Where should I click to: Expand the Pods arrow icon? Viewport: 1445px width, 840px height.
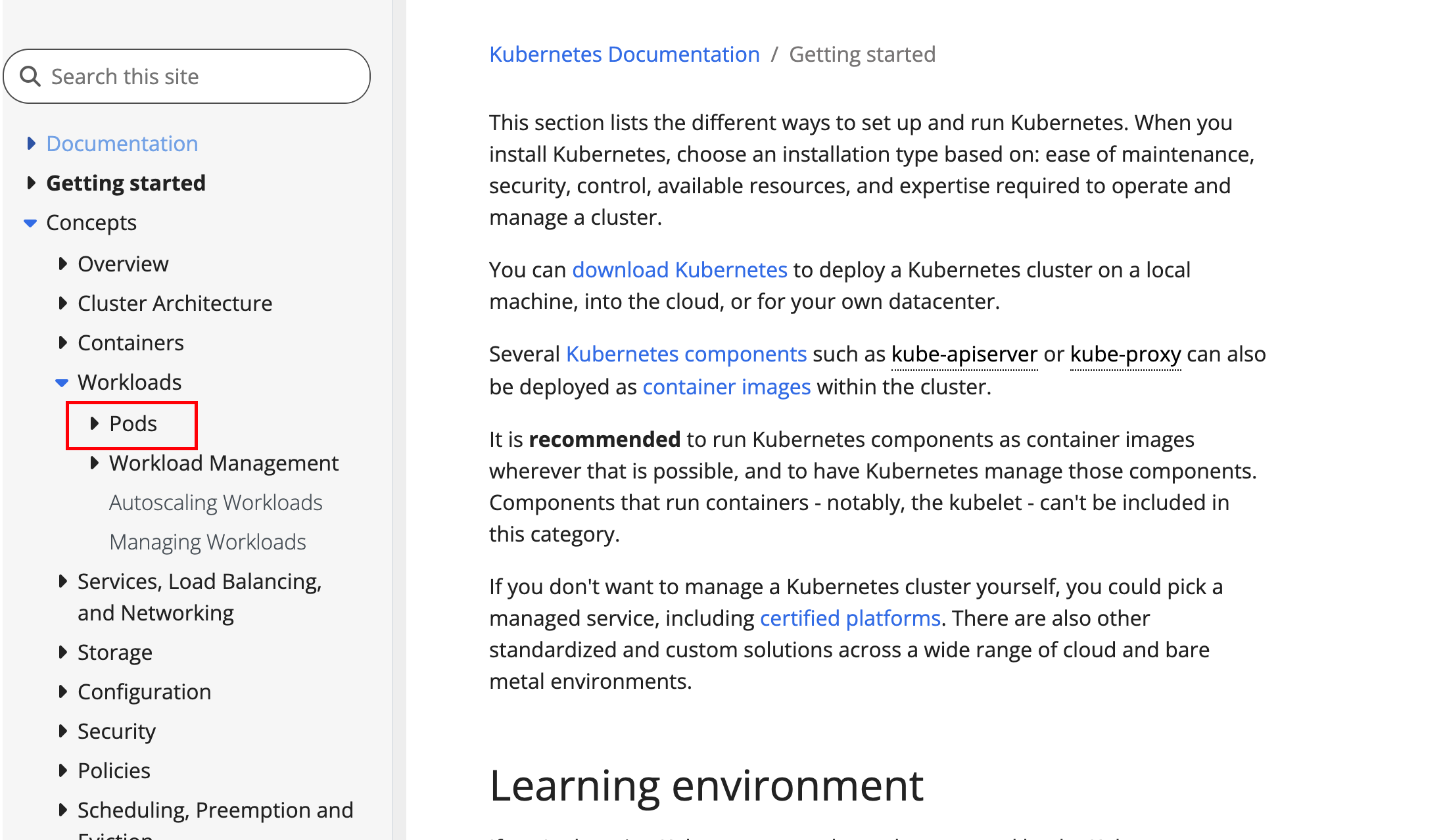click(x=94, y=423)
